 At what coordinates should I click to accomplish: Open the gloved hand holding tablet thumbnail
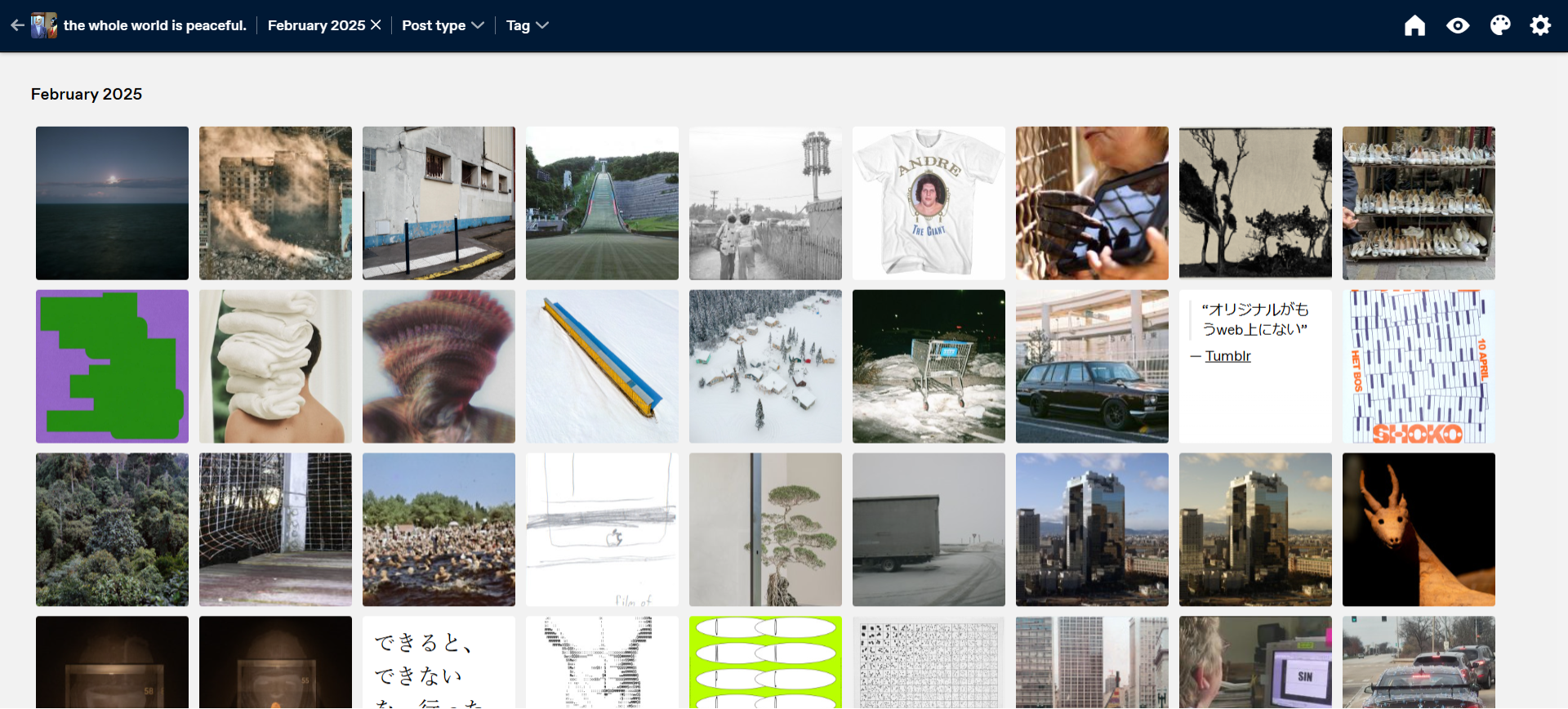click(x=1092, y=203)
